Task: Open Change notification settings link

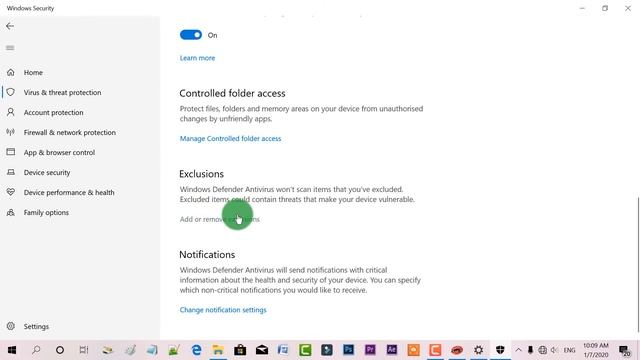Action: [223, 310]
